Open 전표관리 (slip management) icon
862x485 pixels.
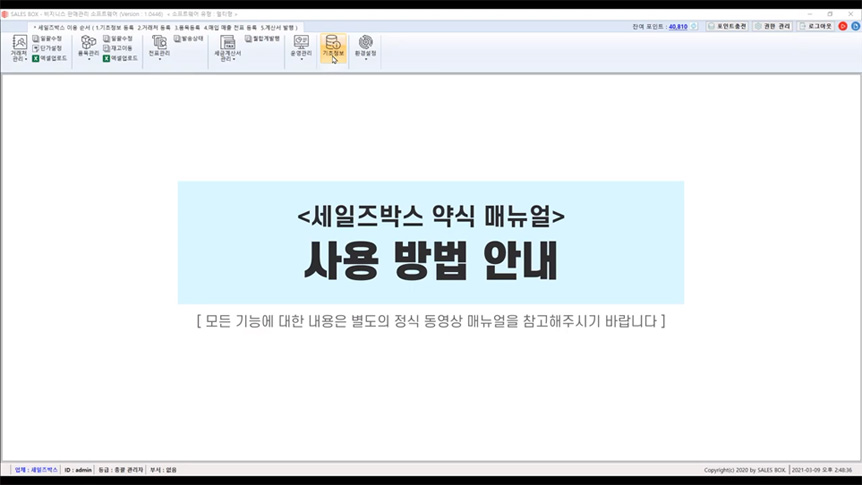158,45
